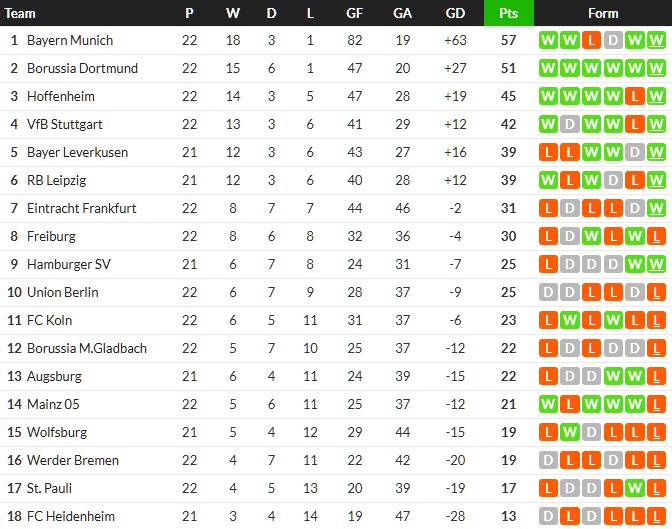672x529 pixels.
Task: Click the draw badge in Werder Bremen's form
Action: click(x=548, y=461)
